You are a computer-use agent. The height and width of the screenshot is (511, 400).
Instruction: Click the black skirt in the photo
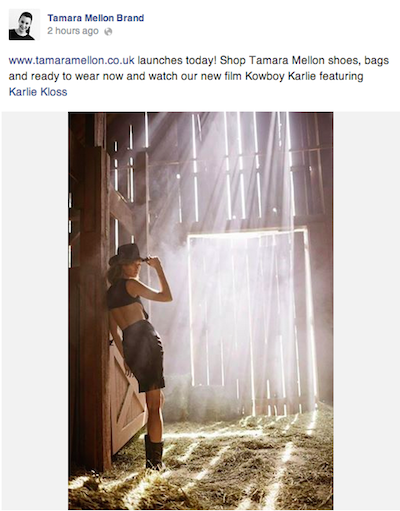click(x=144, y=355)
